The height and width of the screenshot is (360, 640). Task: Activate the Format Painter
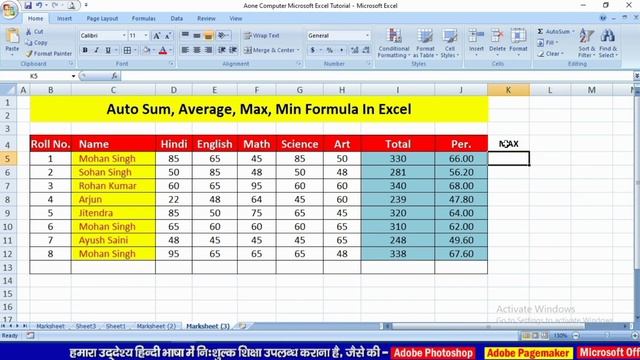48,53
